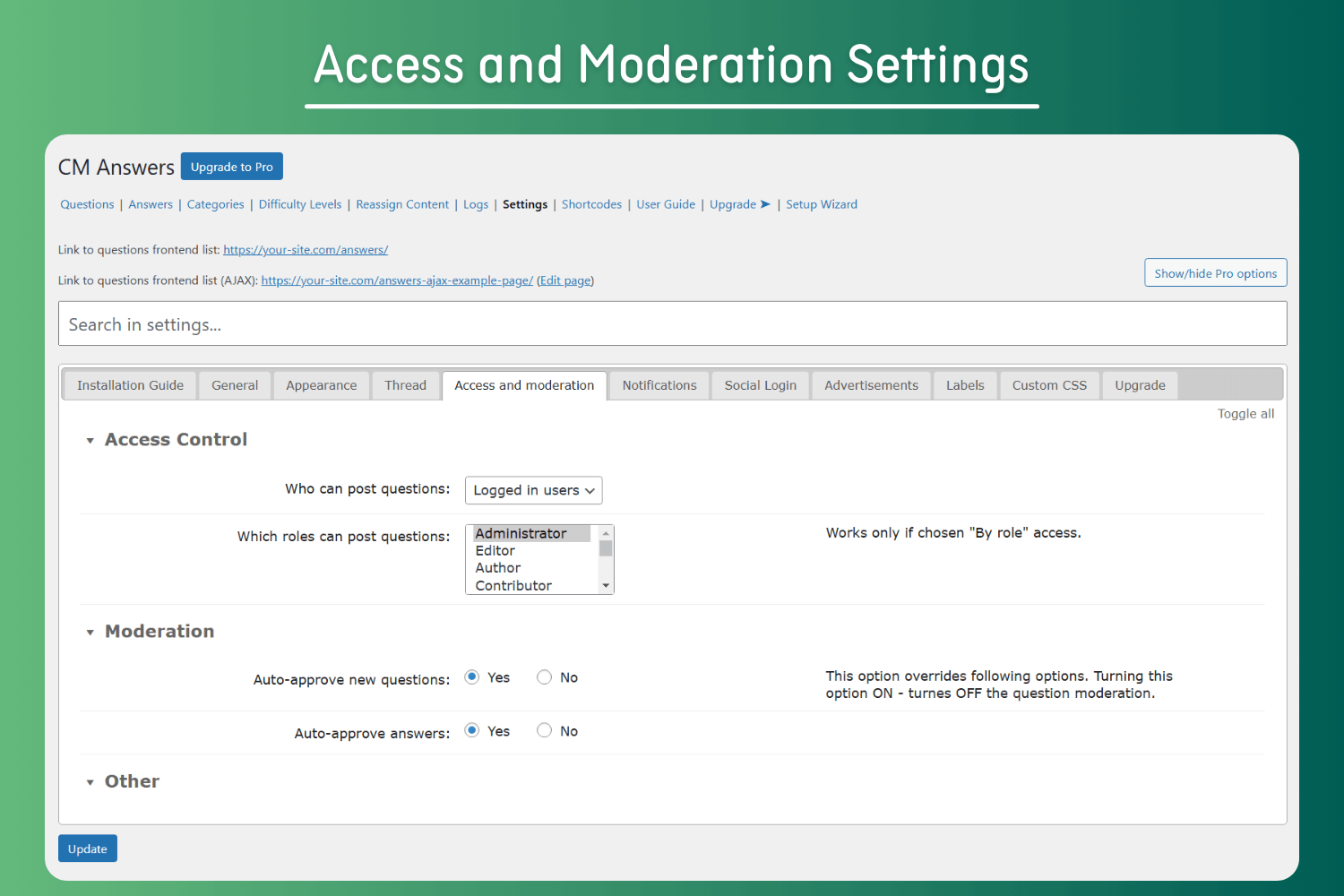Select No for auto-approve answers
The height and width of the screenshot is (896, 1344).
[x=544, y=731]
